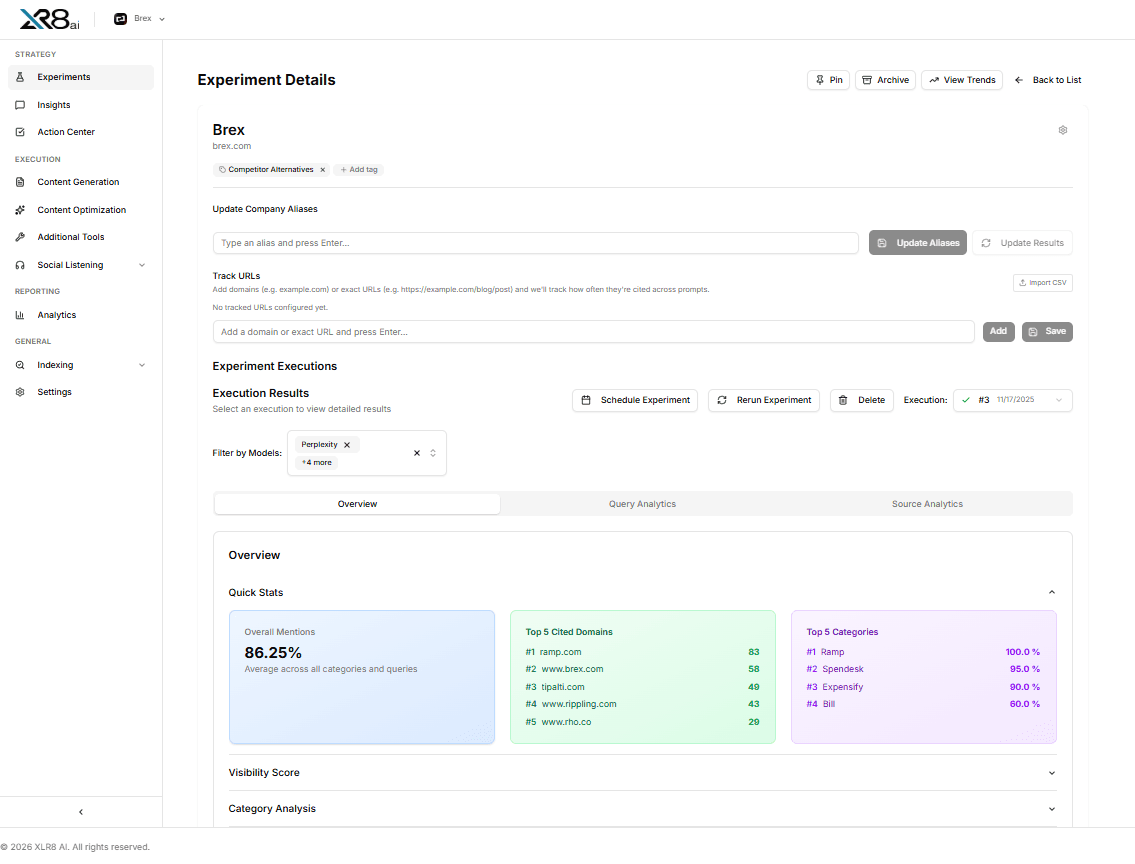Viewport: 1135px width, 864px height.
Task: Collapse the left sidebar with the chevron
Action: coord(80,811)
